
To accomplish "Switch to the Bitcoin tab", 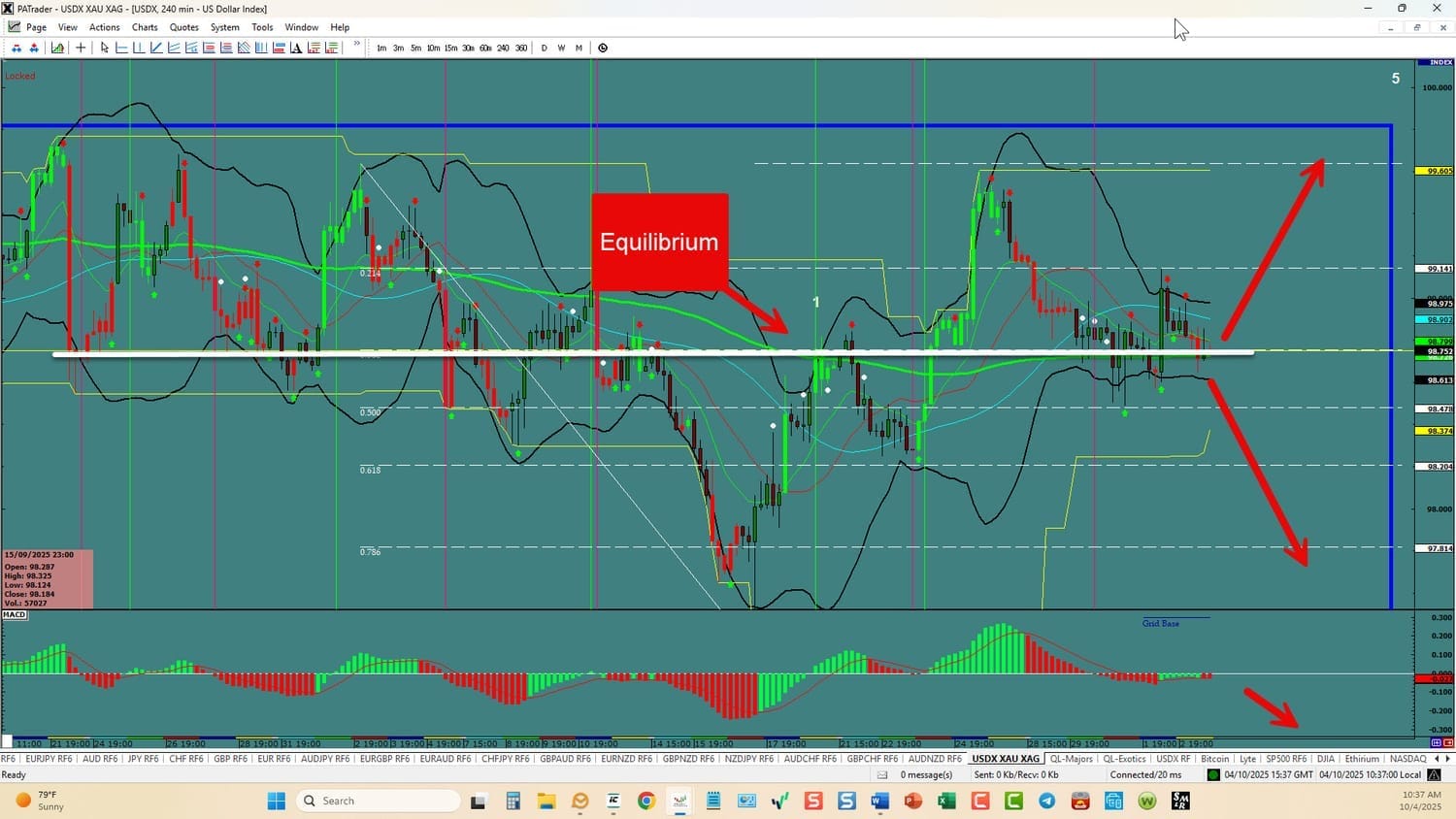I will click(x=1214, y=759).
